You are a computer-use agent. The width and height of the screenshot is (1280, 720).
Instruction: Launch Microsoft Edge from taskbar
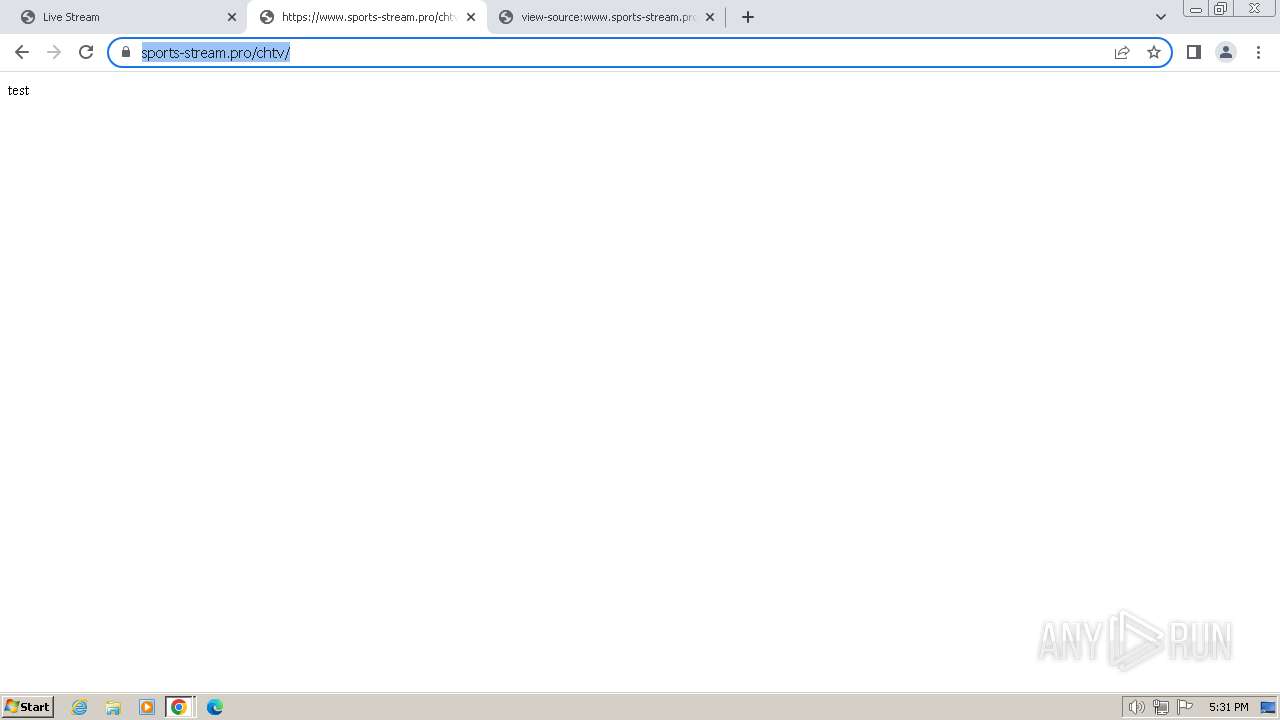(215, 707)
